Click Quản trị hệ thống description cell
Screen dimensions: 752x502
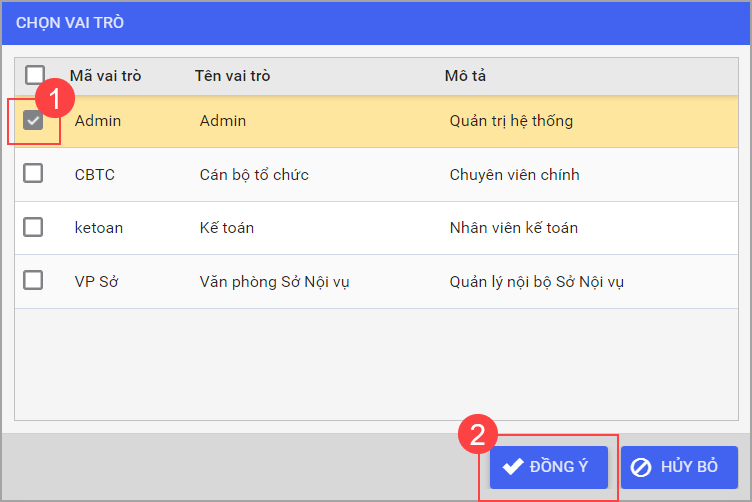coord(511,121)
